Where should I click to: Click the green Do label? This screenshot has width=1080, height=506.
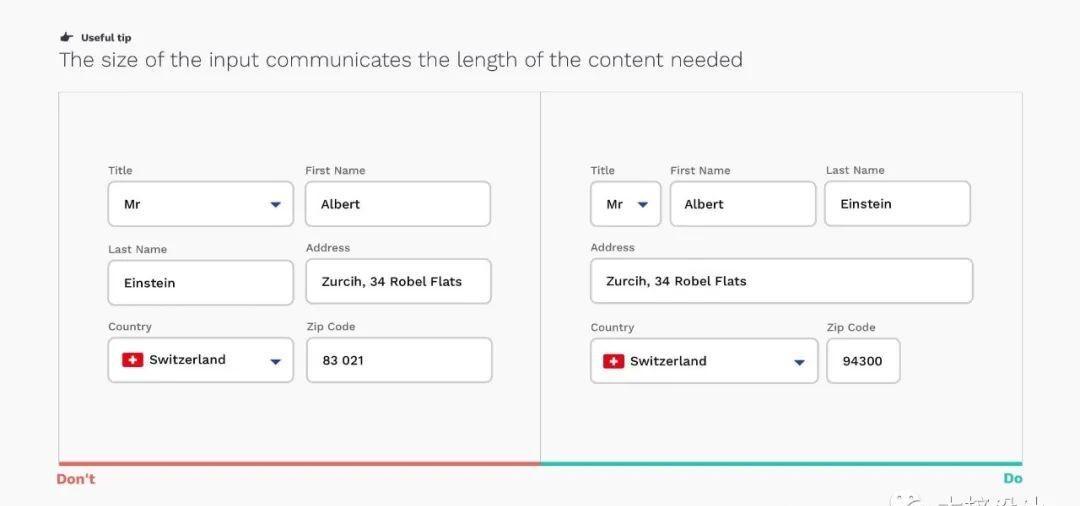coord(1012,478)
